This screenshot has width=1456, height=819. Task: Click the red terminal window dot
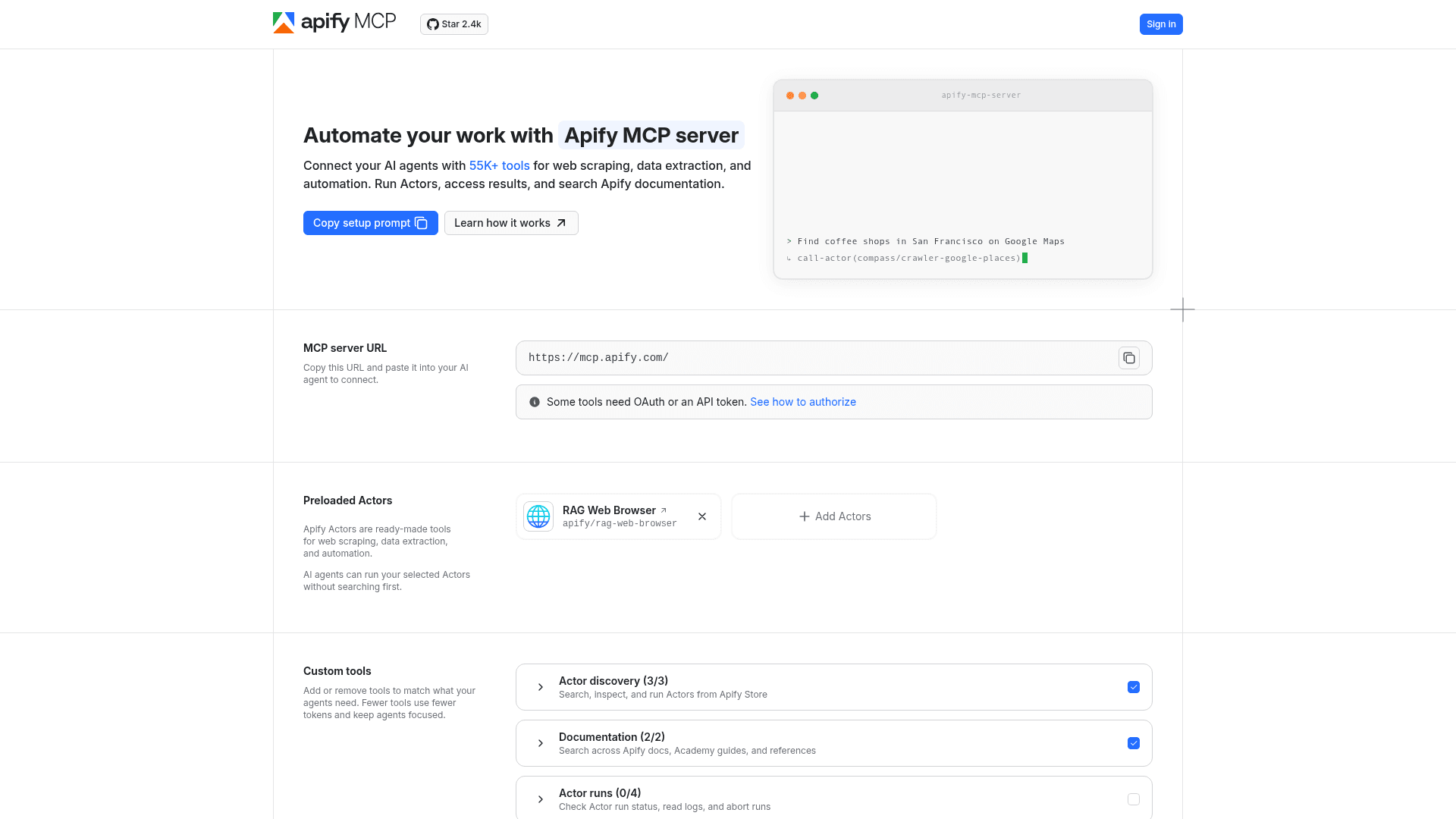(x=790, y=96)
